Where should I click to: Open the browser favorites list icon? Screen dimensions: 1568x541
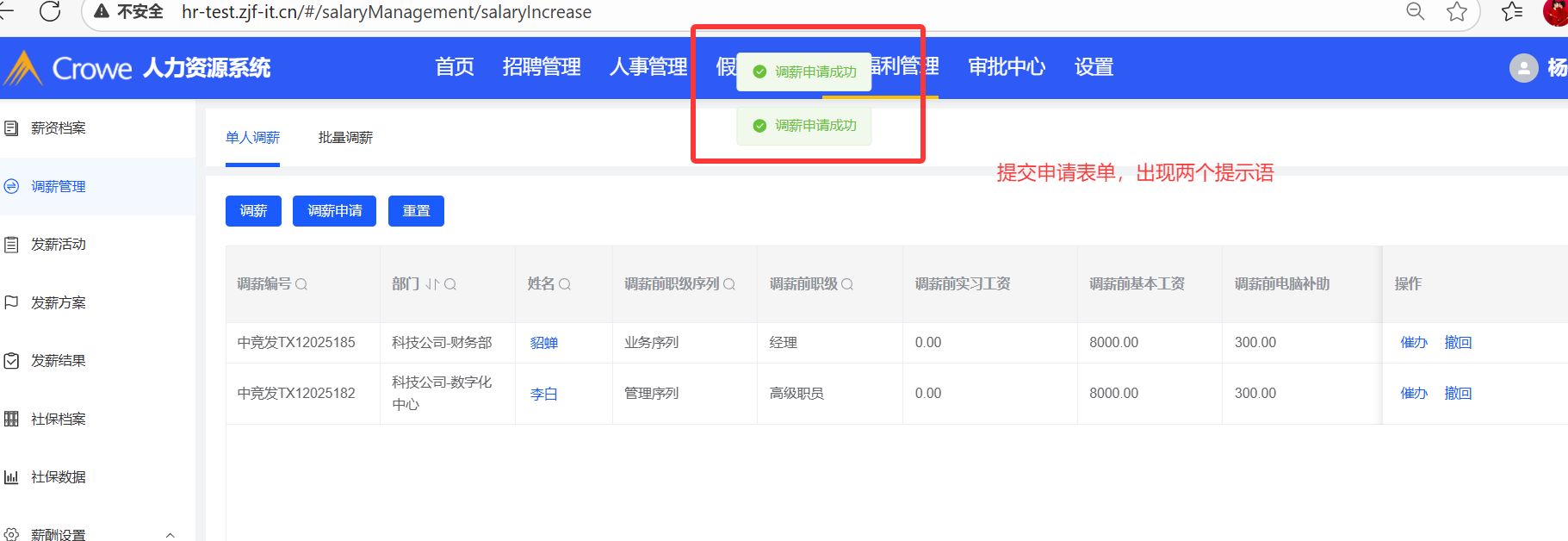[x=1512, y=11]
